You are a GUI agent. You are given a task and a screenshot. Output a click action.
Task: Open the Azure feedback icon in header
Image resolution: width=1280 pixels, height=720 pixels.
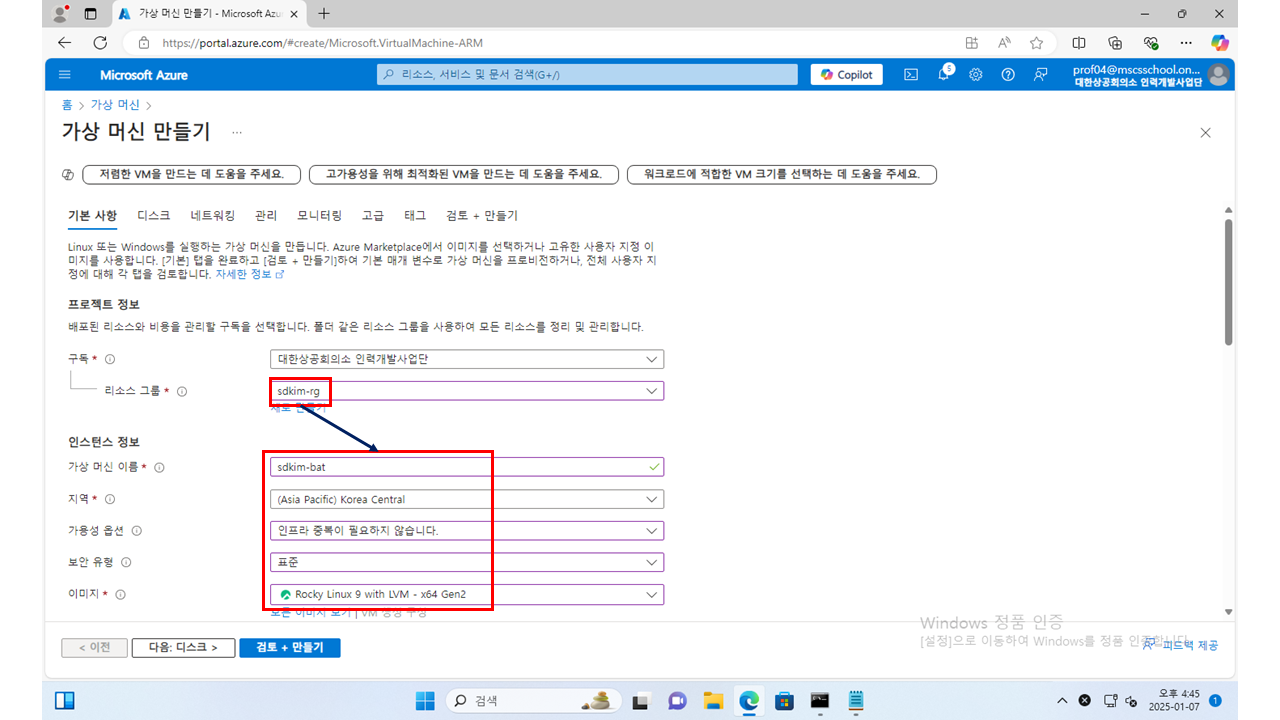pos(1041,75)
